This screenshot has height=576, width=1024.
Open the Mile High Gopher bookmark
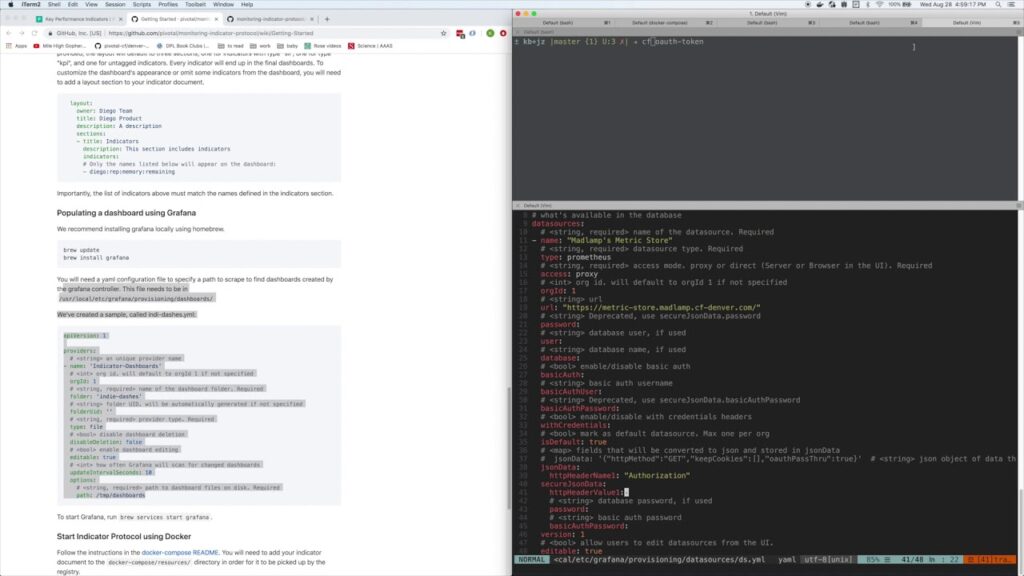pyautogui.click(x=59, y=46)
